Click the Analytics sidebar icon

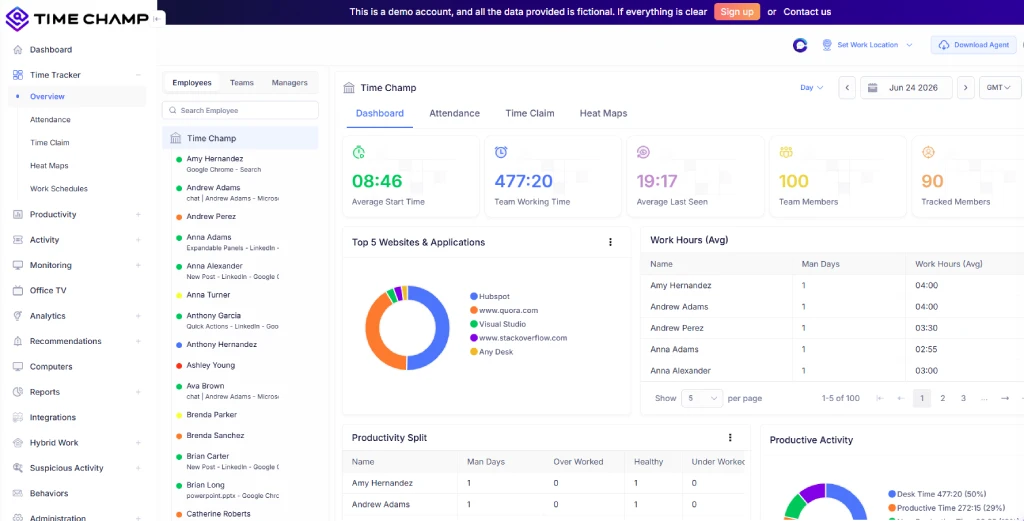[18, 316]
